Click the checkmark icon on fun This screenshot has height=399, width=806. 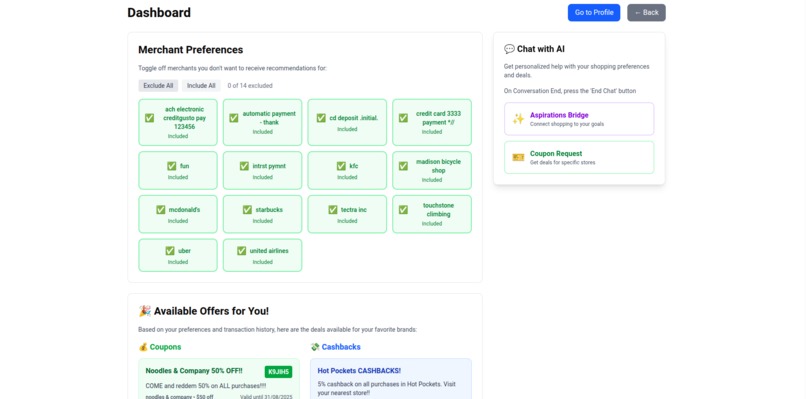pos(172,166)
